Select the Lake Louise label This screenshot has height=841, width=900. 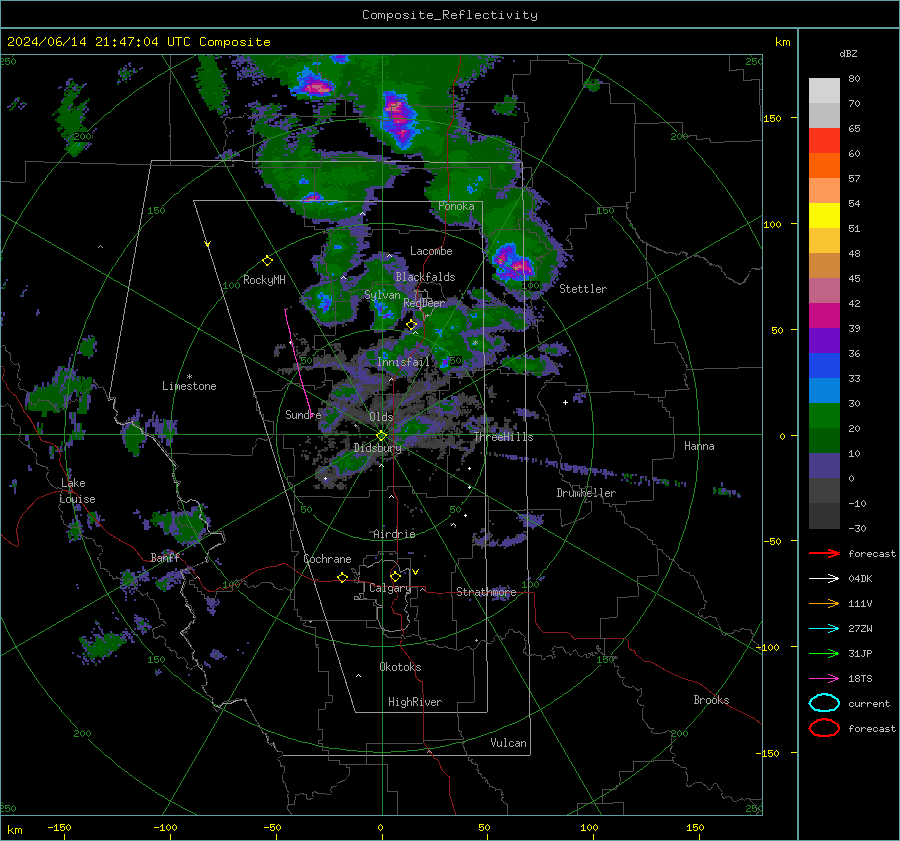click(x=77, y=491)
